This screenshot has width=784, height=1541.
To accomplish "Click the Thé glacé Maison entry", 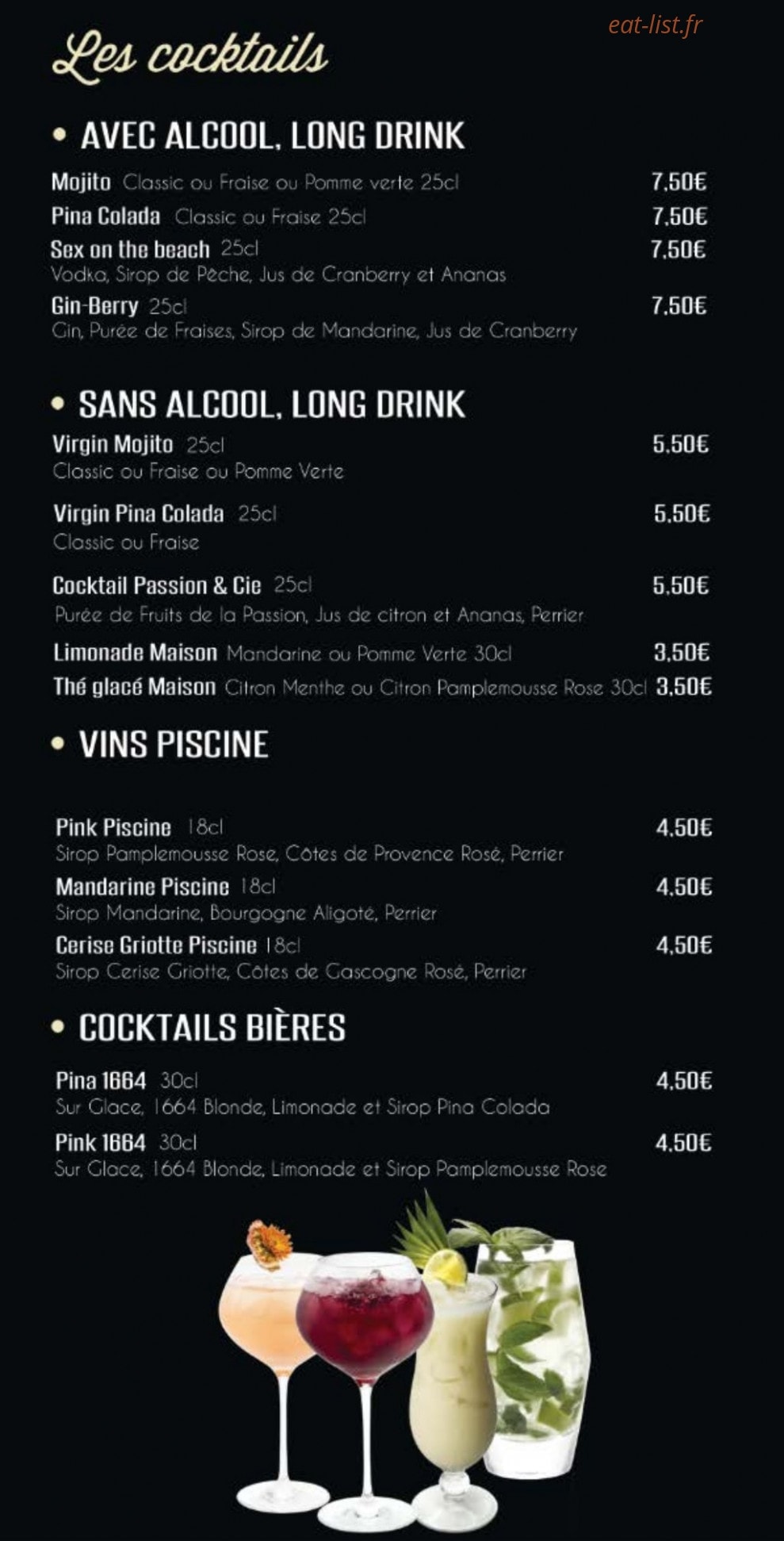I will (x=134, y=686).
